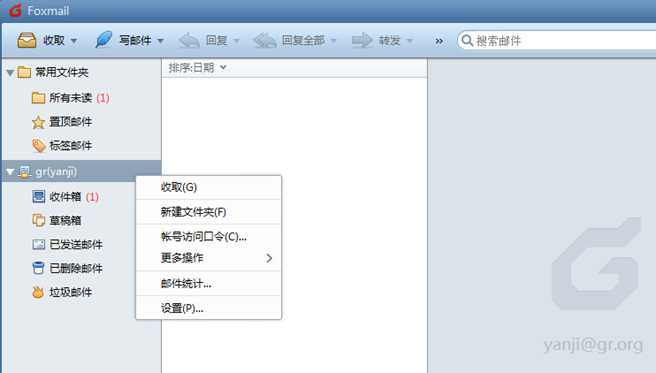Click the 收取 receive mail envelope icon
The height and width of the screenshot is (373, 656).
[x=27, y=41]
